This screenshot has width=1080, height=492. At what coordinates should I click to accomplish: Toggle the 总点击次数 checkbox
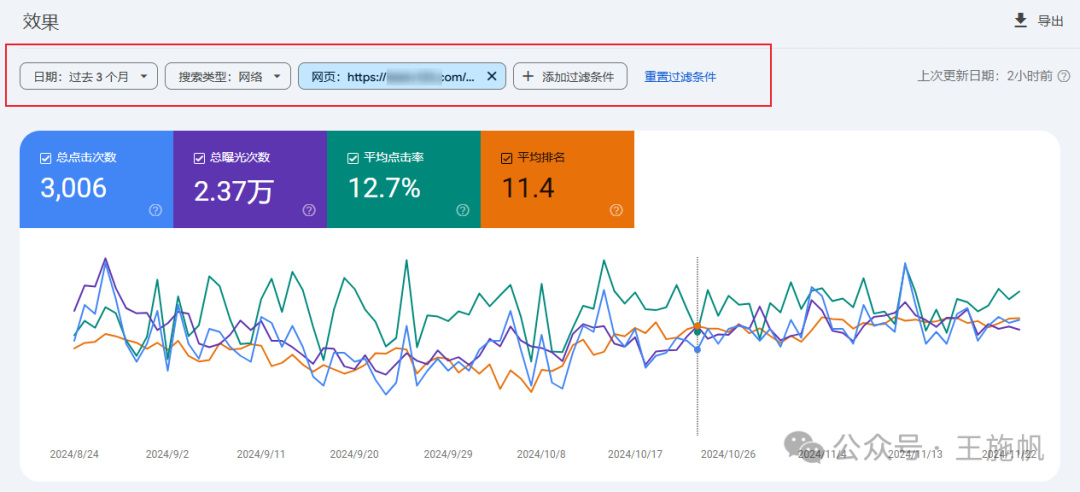pyautogui.click(x=45, y=158)
